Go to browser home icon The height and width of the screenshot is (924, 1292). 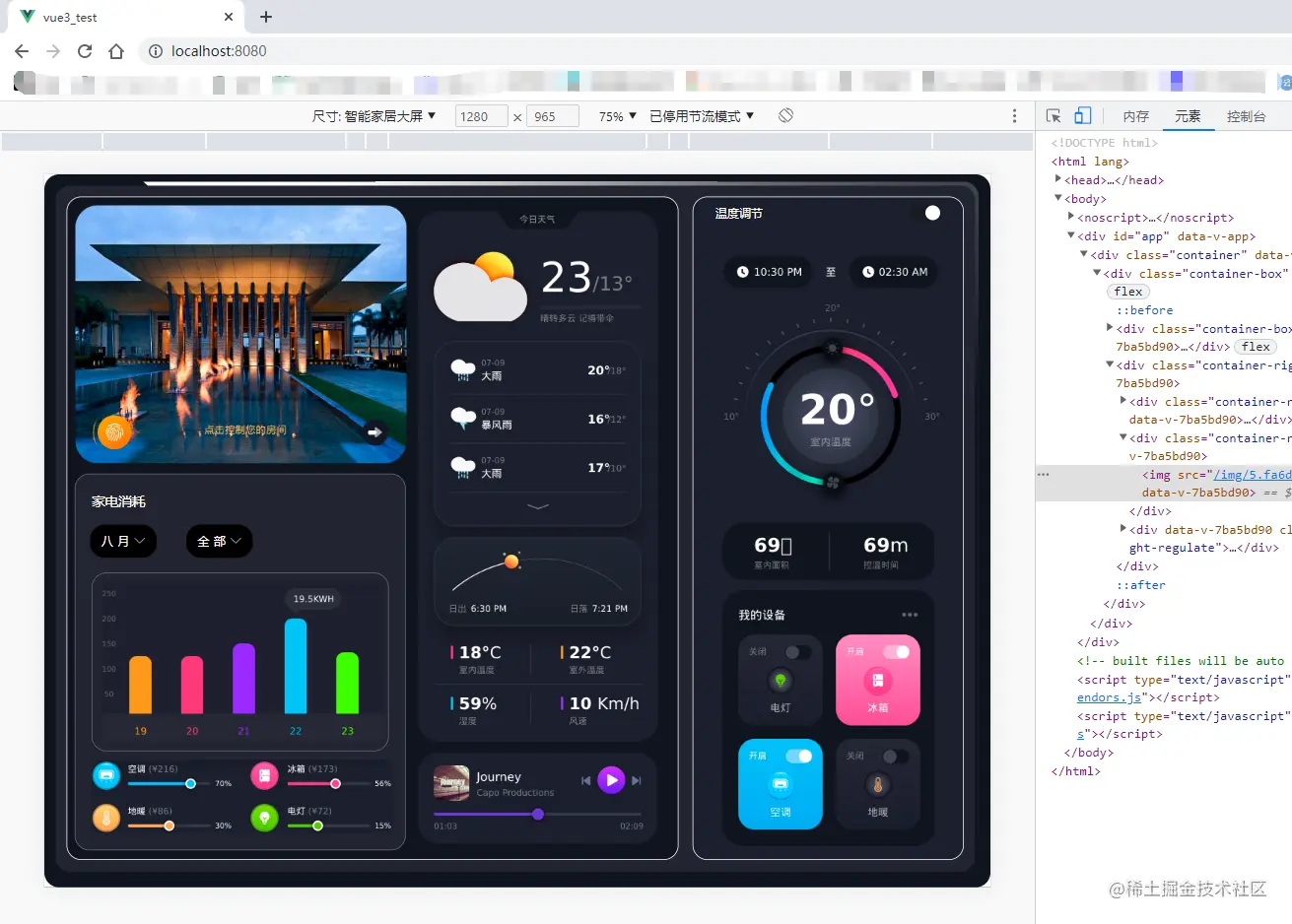pyautogui.click(x=116, y=51)
